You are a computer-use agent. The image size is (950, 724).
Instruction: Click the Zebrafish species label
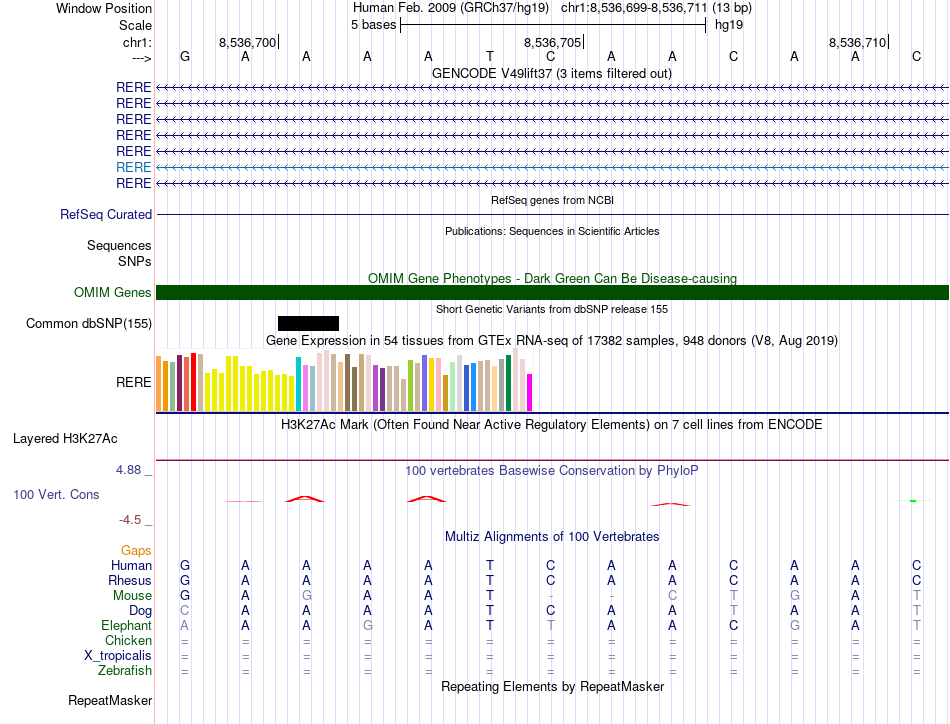point(125,671)
